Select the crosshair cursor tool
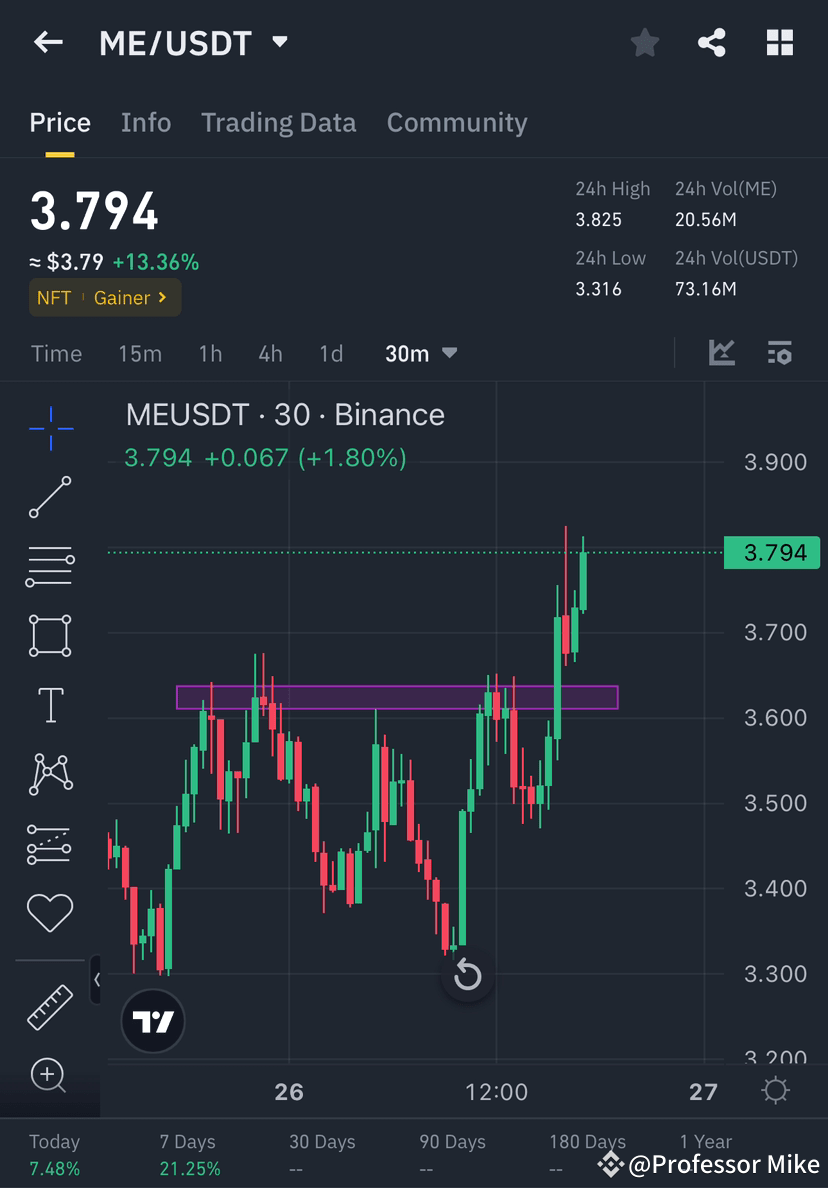The height and width of the screenshot is (1188, 828). [x=50, y=428]
